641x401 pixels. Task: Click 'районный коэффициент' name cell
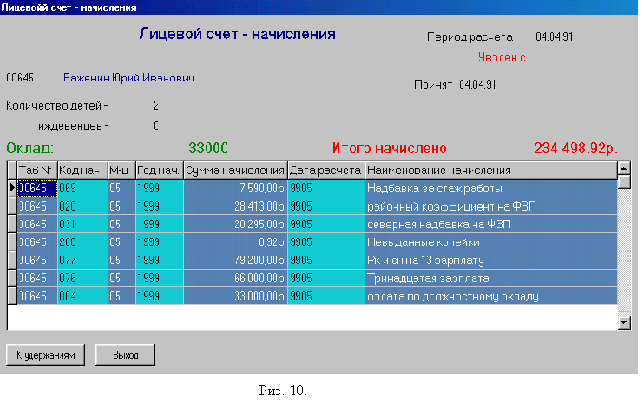[x=491, y=206]
